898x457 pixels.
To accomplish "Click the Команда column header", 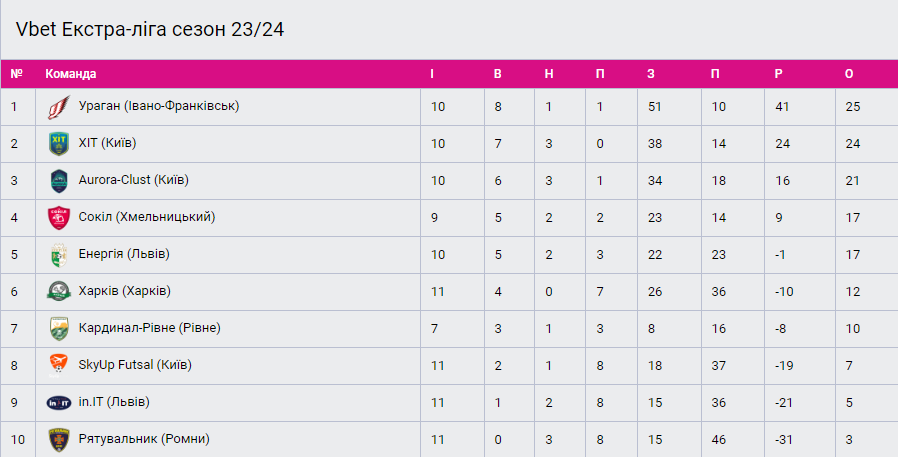I will pyautogui.click(x=71, y=74).
